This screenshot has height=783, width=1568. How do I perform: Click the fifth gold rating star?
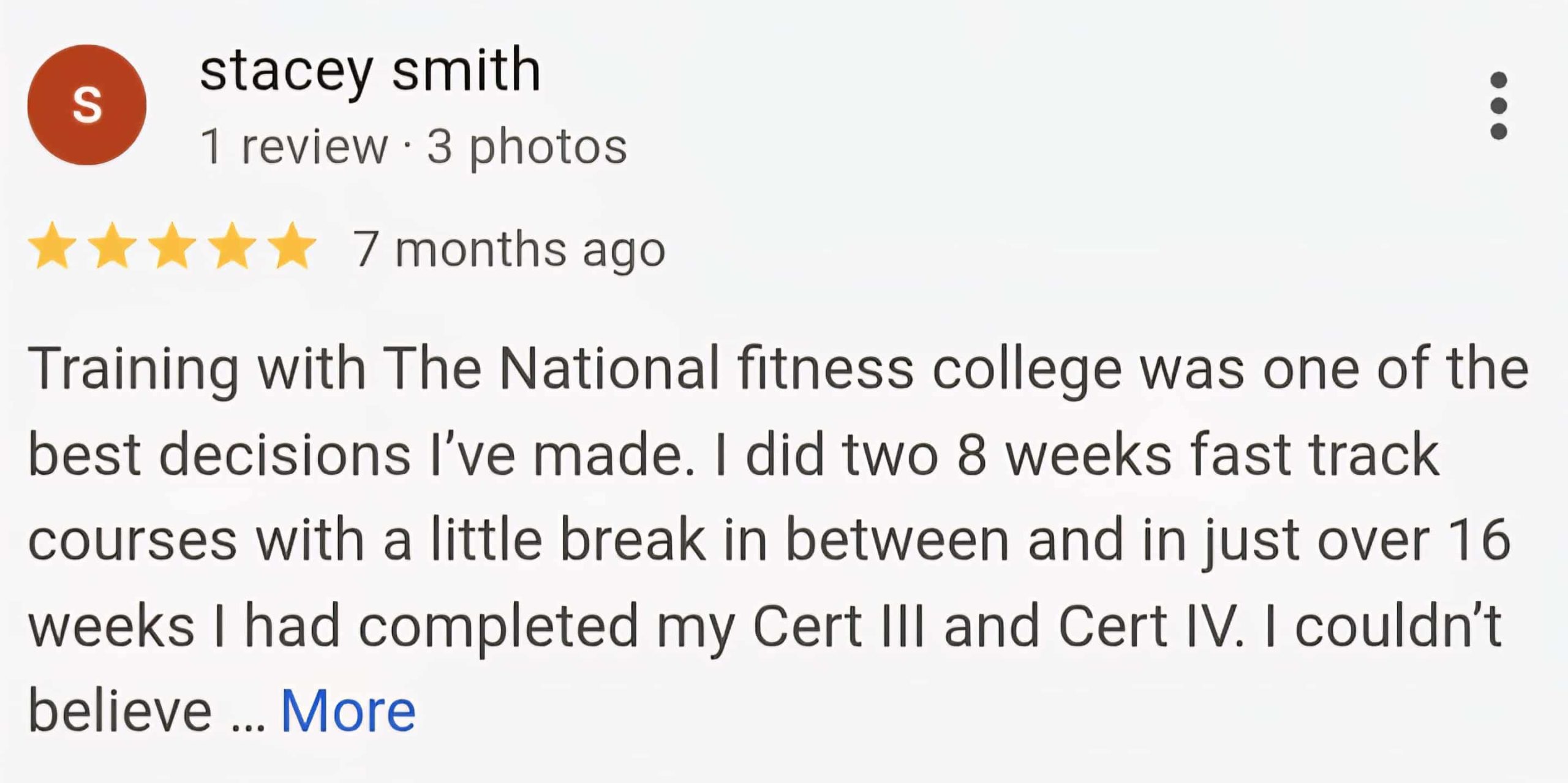[293, 246]
